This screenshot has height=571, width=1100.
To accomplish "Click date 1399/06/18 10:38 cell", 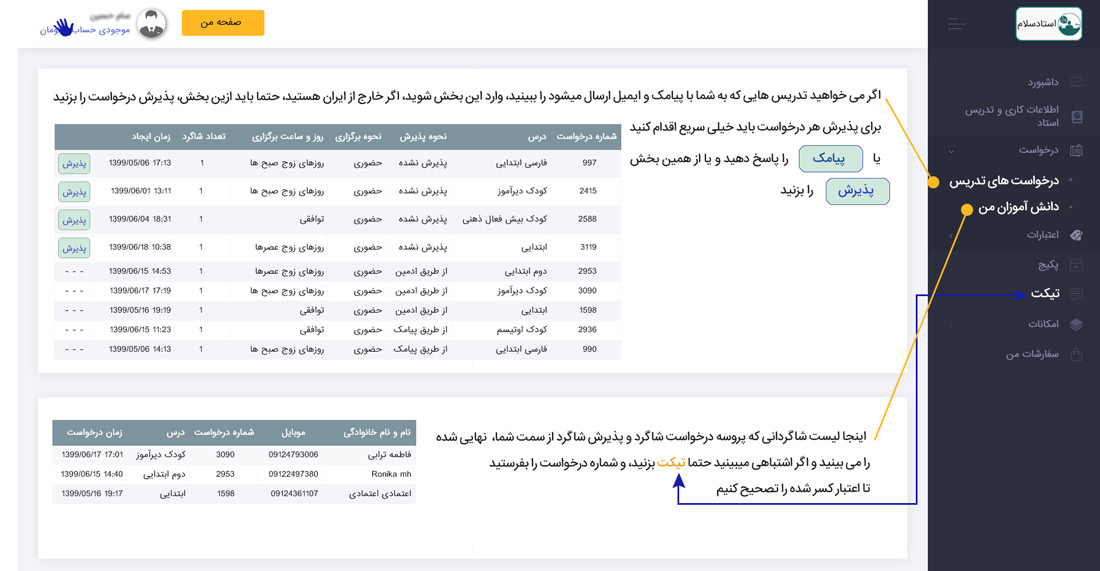I will click(x=140, y=247).
